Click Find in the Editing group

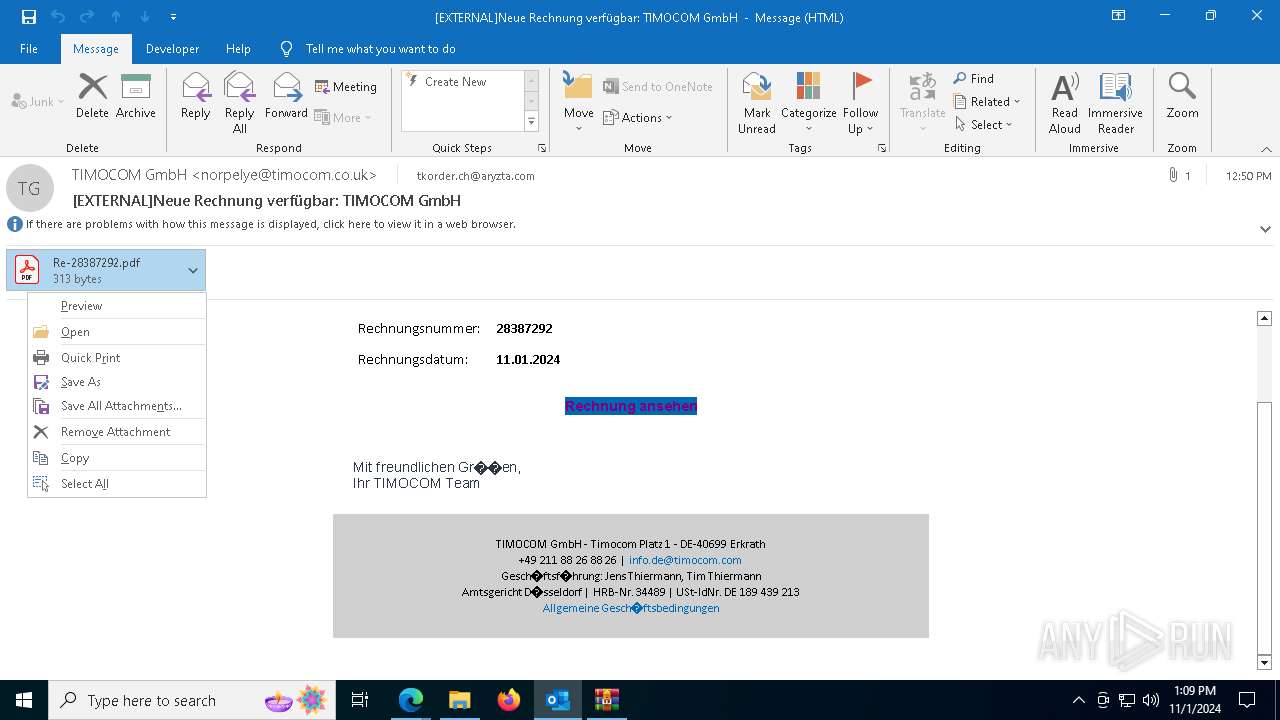click(x=973, y=79)
